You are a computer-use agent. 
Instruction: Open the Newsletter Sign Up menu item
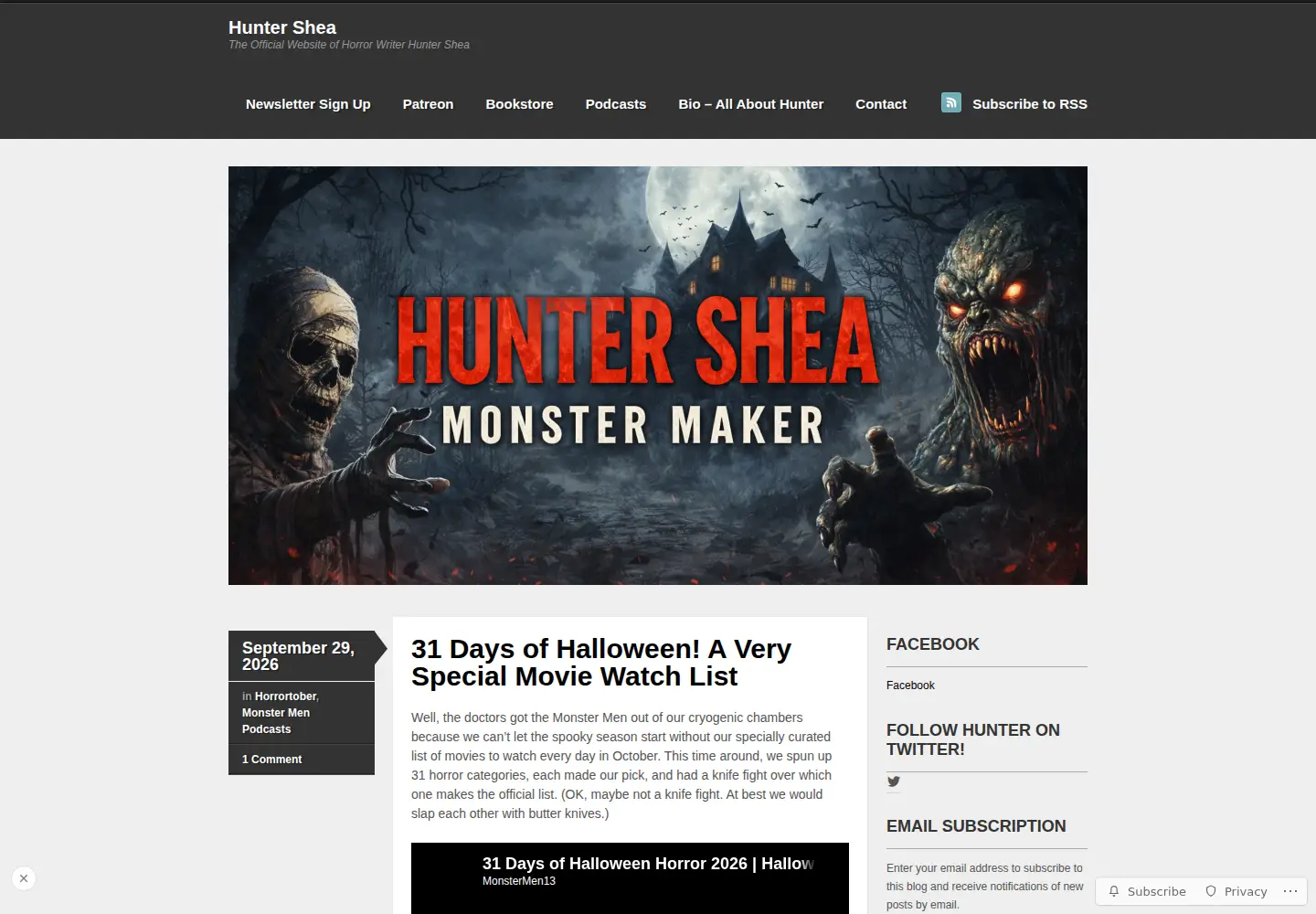(x=308, y=104)
